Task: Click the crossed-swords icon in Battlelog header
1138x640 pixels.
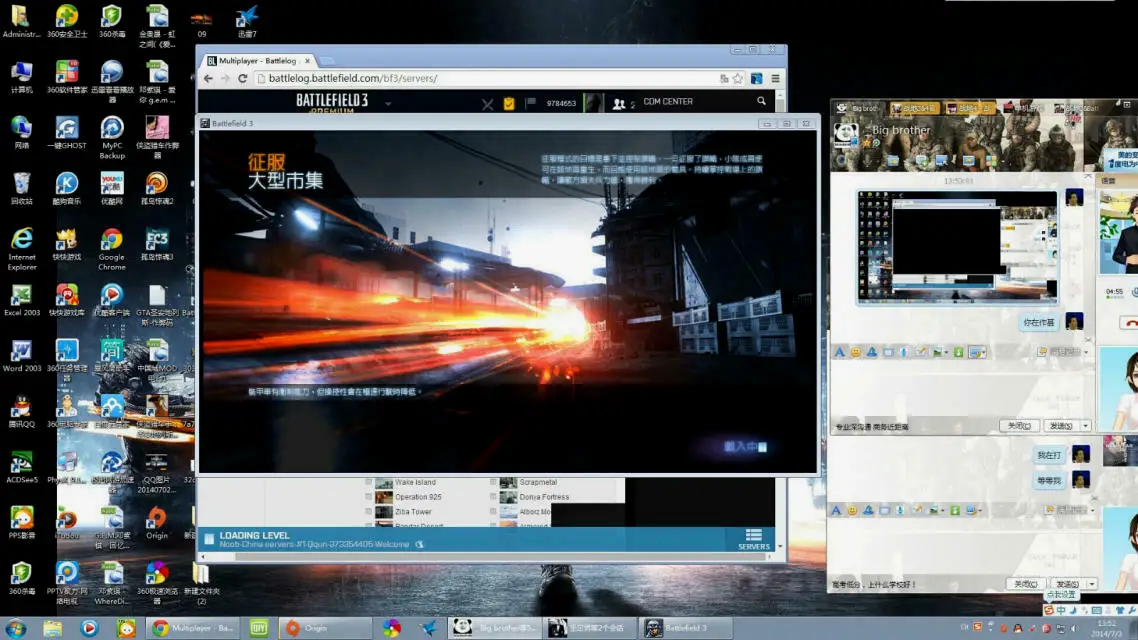Action: (x=487, y=104)
